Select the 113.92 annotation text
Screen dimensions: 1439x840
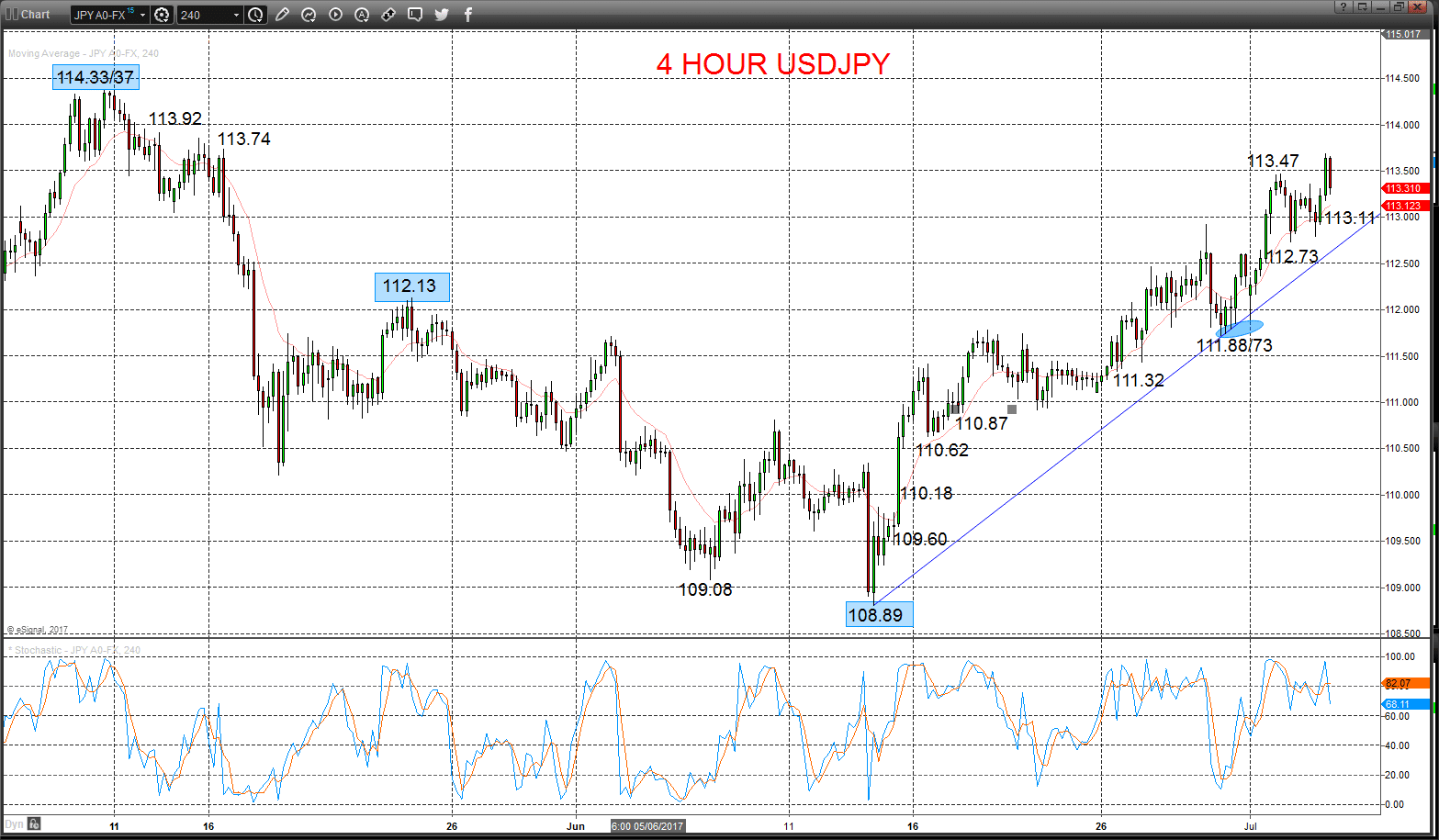point(174,118)
